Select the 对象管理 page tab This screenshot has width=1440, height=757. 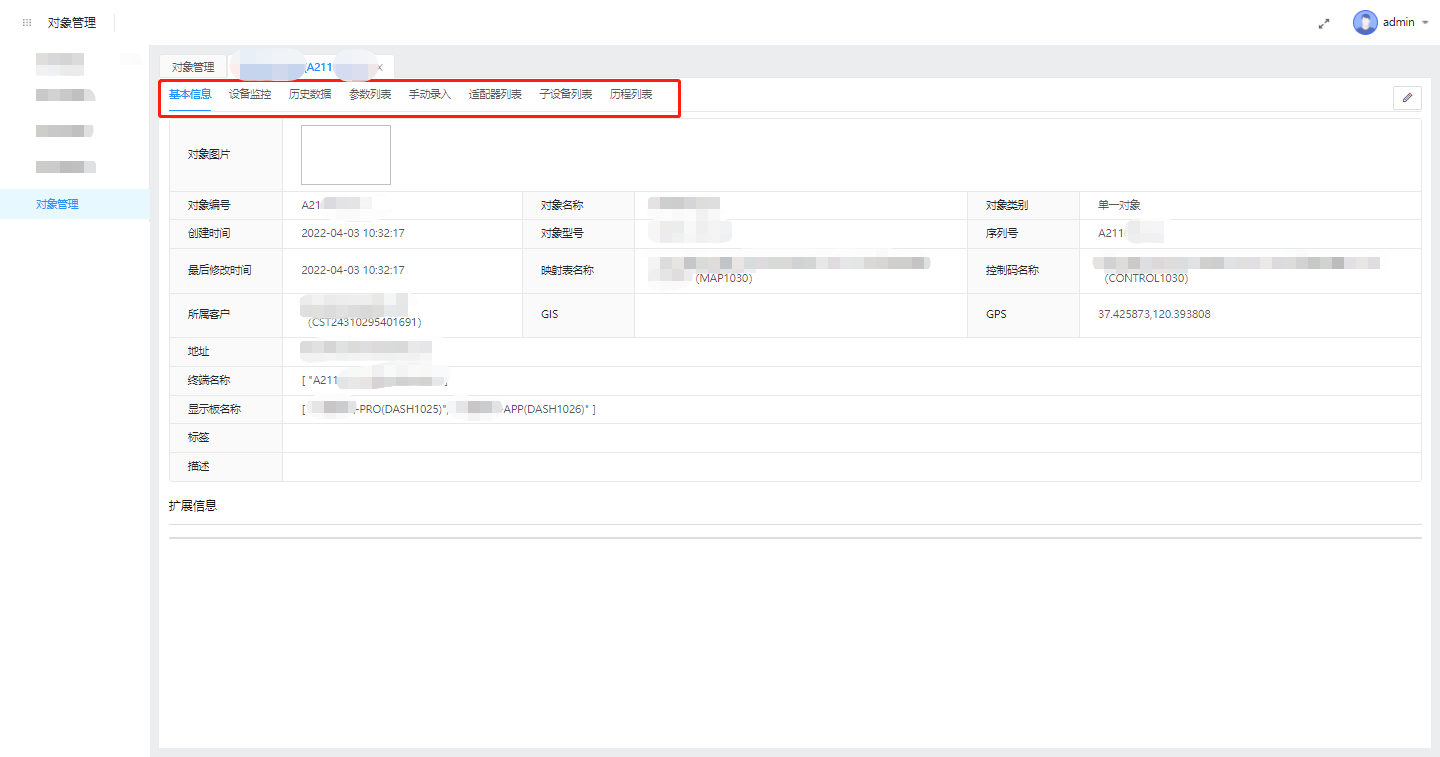click(x=193, y=67)
